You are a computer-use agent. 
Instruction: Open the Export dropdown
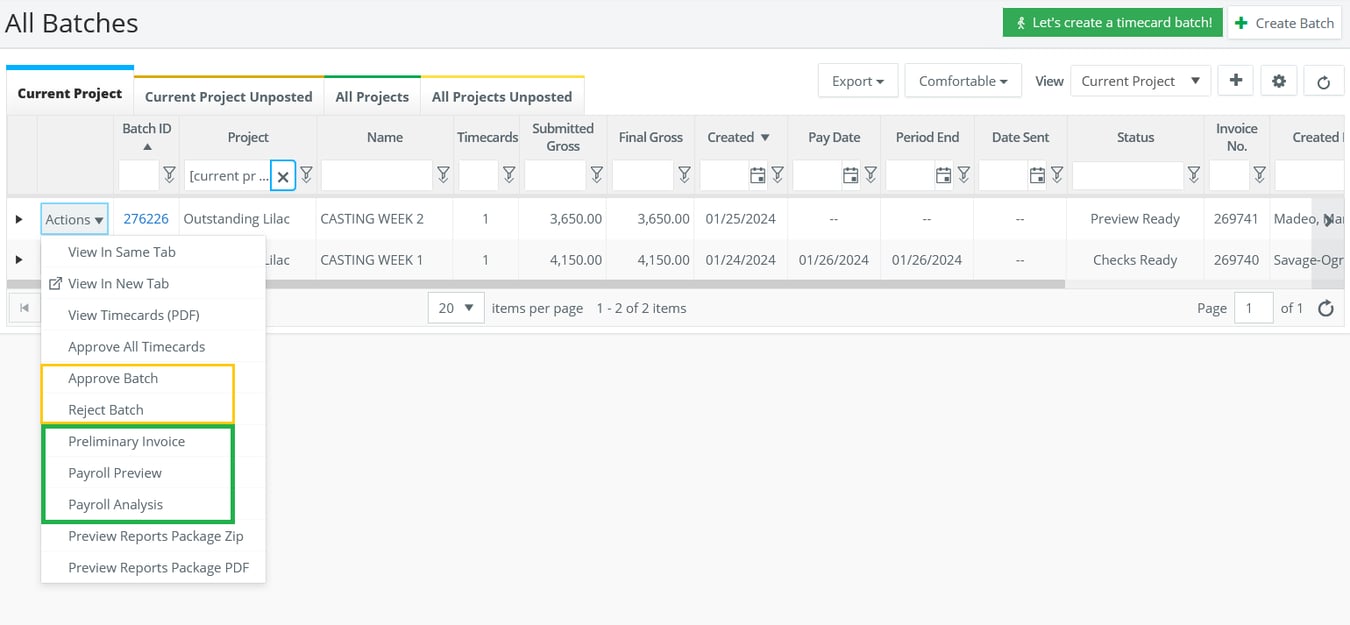[x=857, y=81]
